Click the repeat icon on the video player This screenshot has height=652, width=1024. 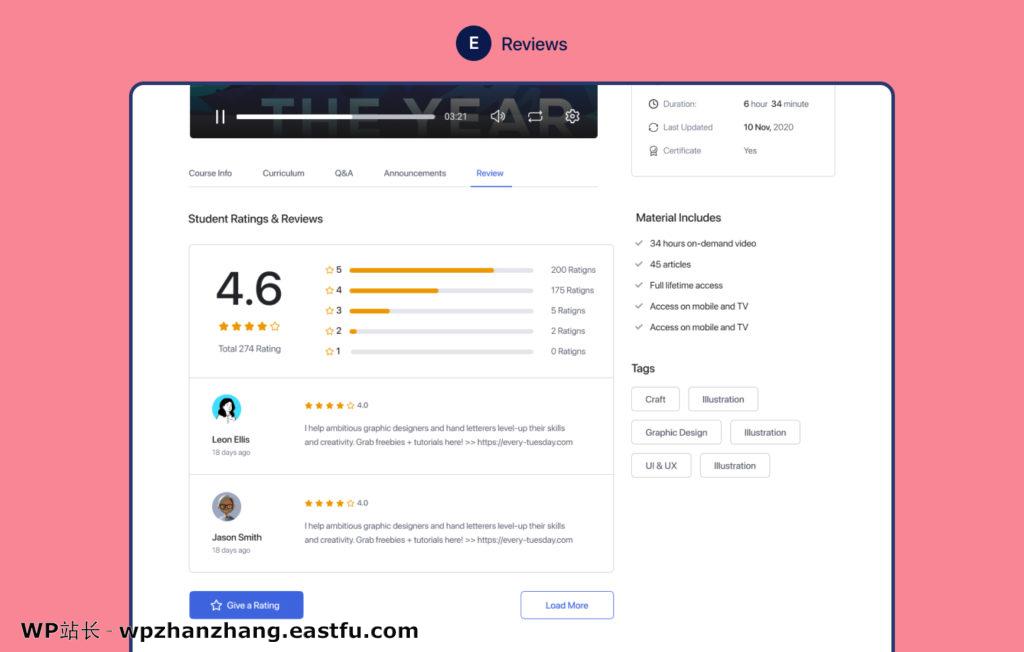coord(535,116)
